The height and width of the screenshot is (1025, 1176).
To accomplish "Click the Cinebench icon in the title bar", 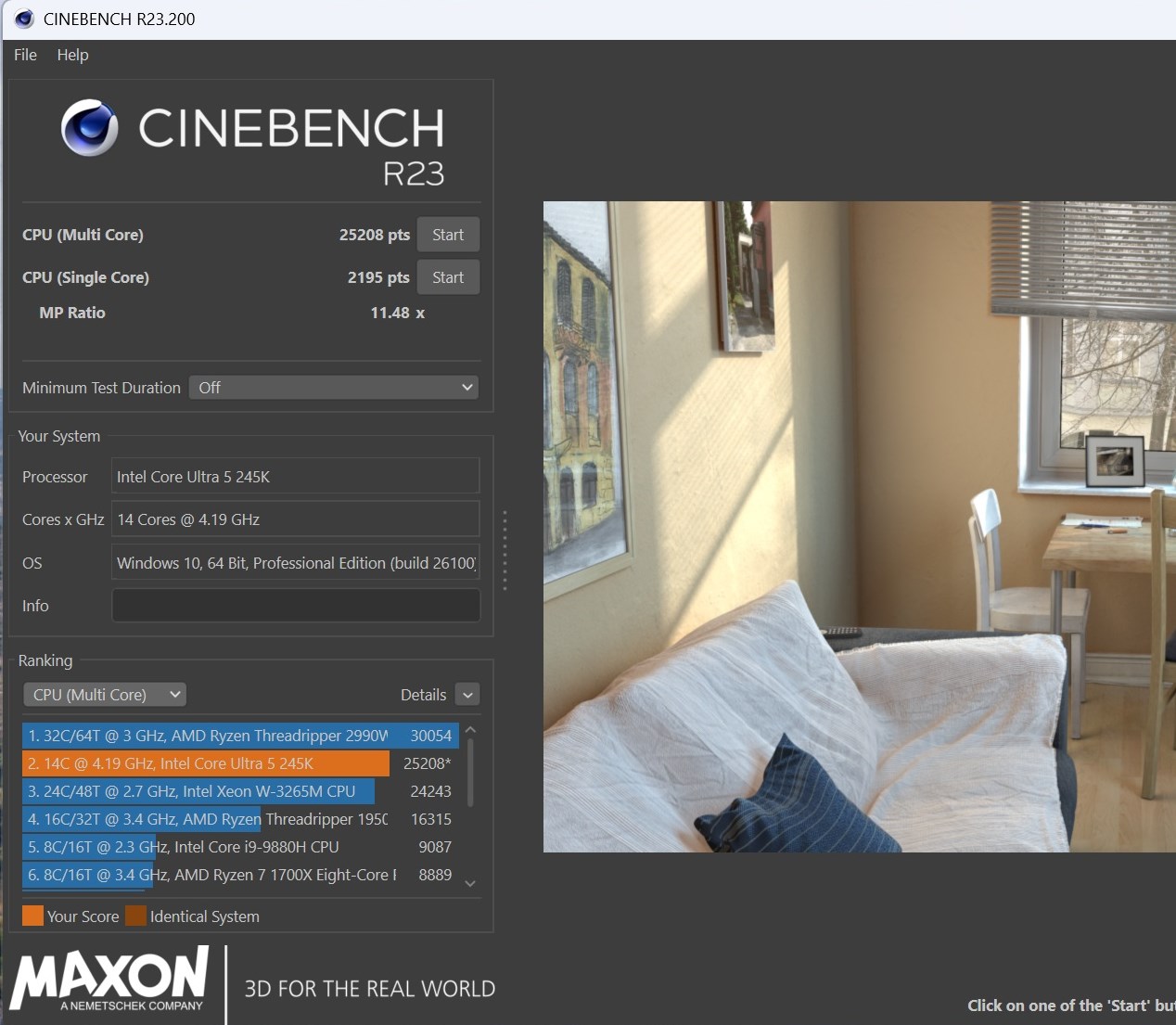I will [x=24, y=19].
